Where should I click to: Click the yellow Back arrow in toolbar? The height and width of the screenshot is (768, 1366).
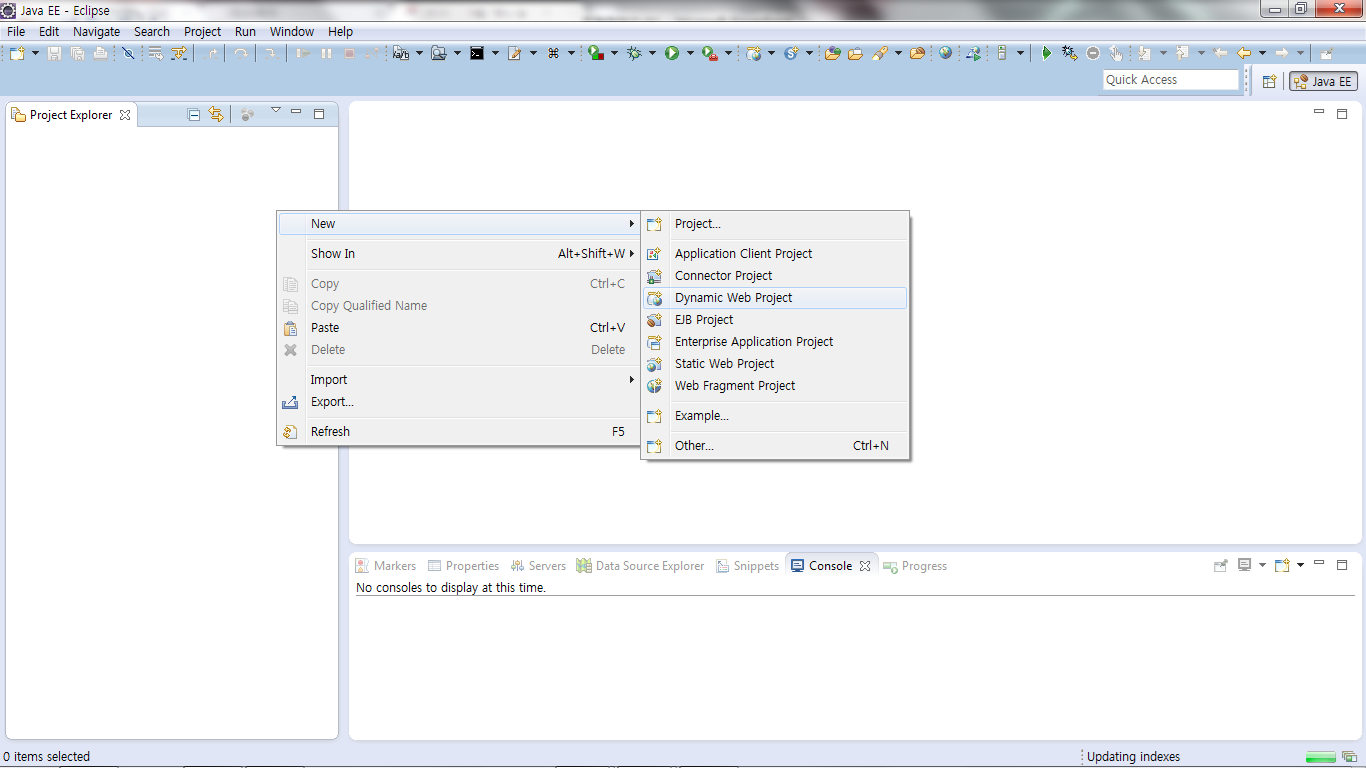pos(1244,53)
